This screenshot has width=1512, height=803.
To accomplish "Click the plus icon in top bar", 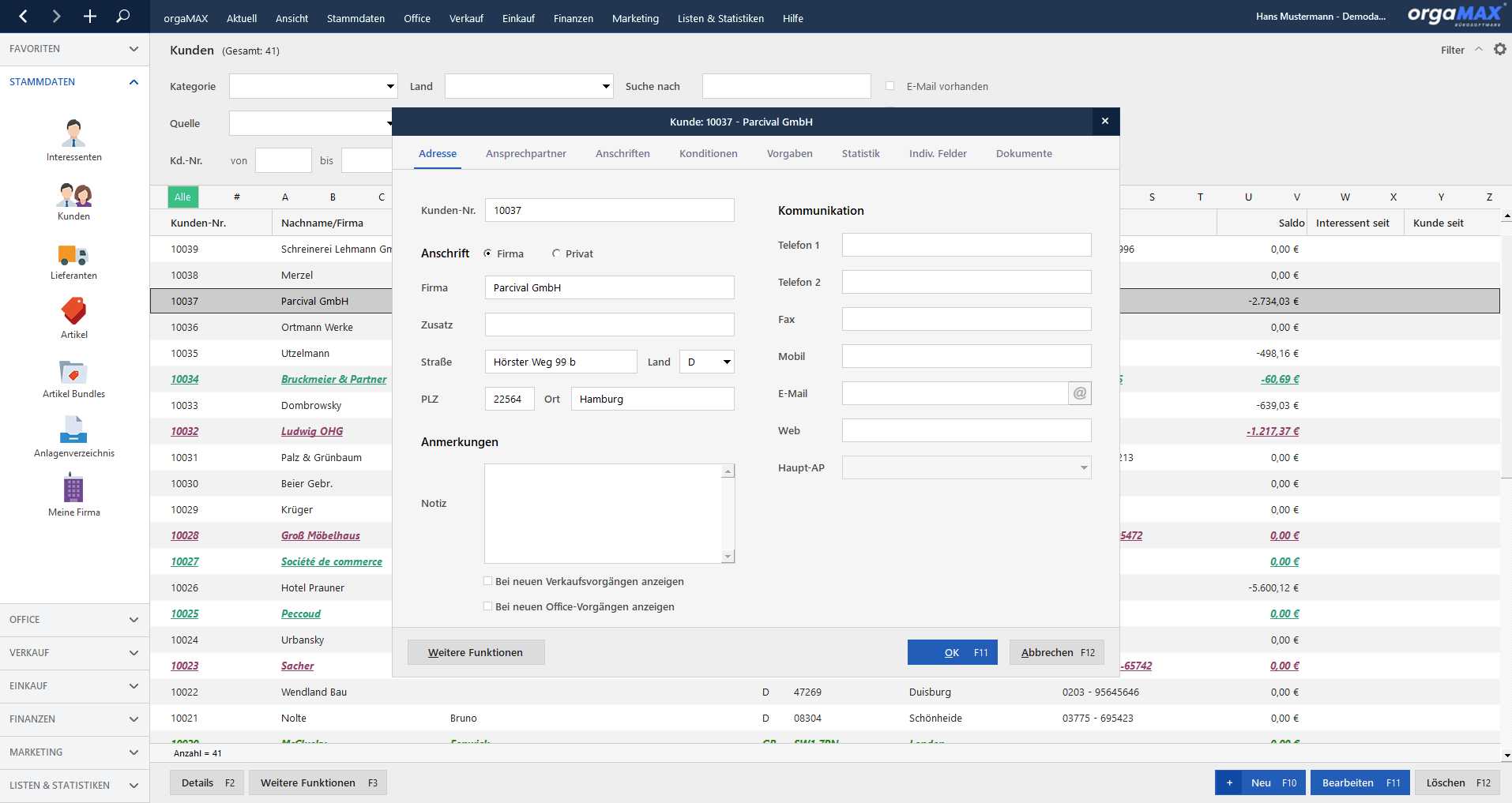I will pyautogui.click(x=89, y=16).
